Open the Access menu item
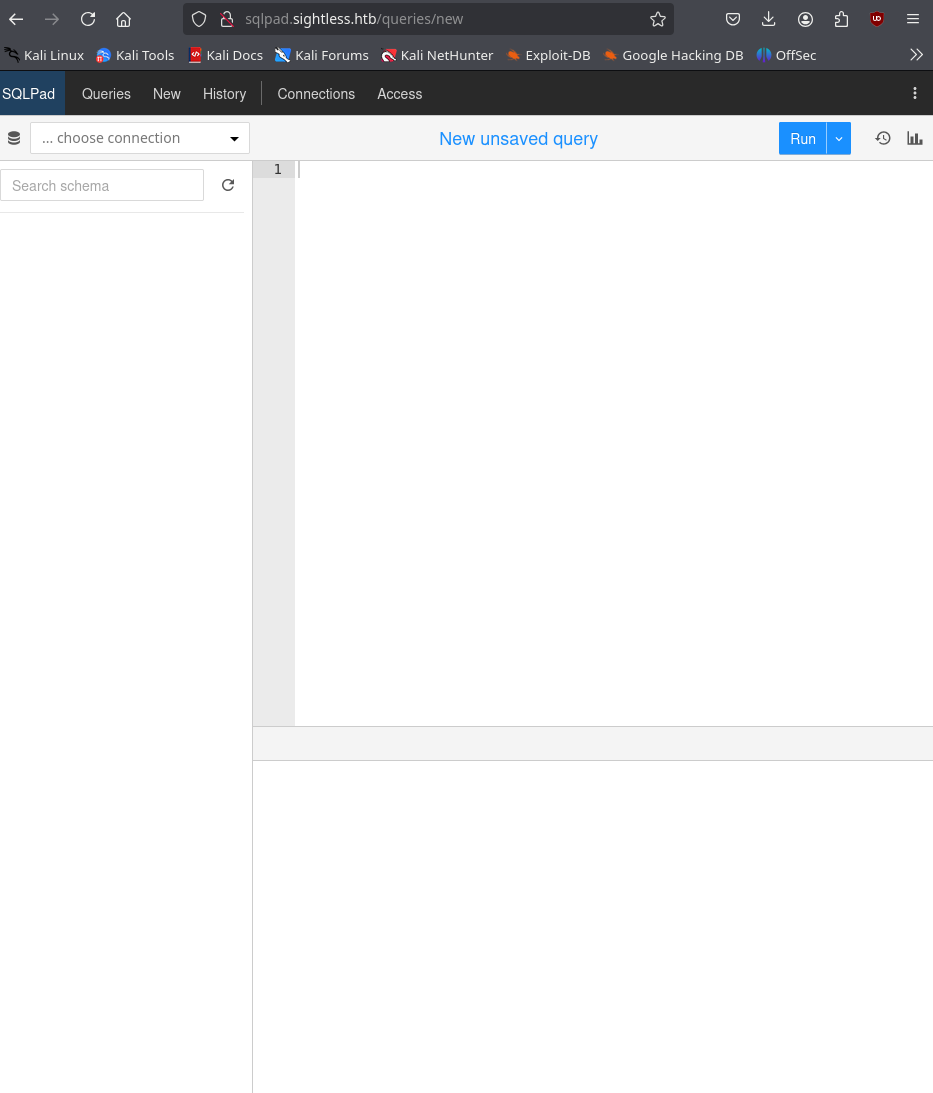933x1093 pixels. [x=400, y=93]
